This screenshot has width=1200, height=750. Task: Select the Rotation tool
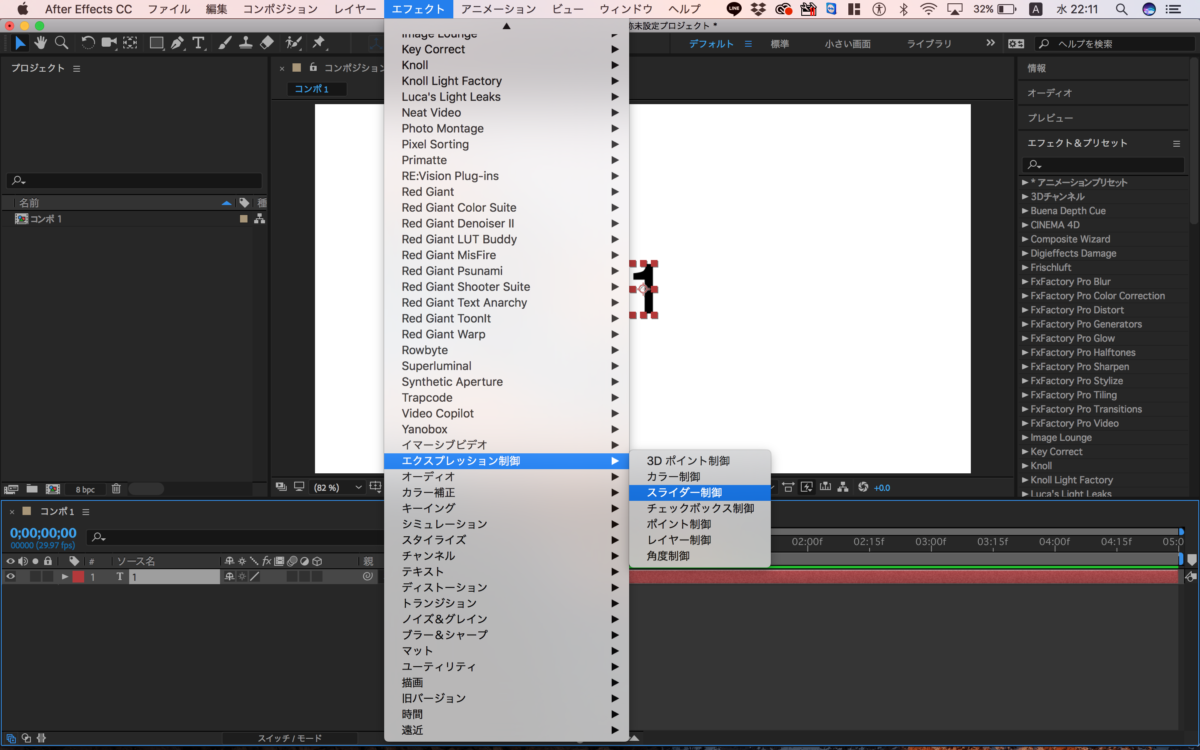pos(88,43)
